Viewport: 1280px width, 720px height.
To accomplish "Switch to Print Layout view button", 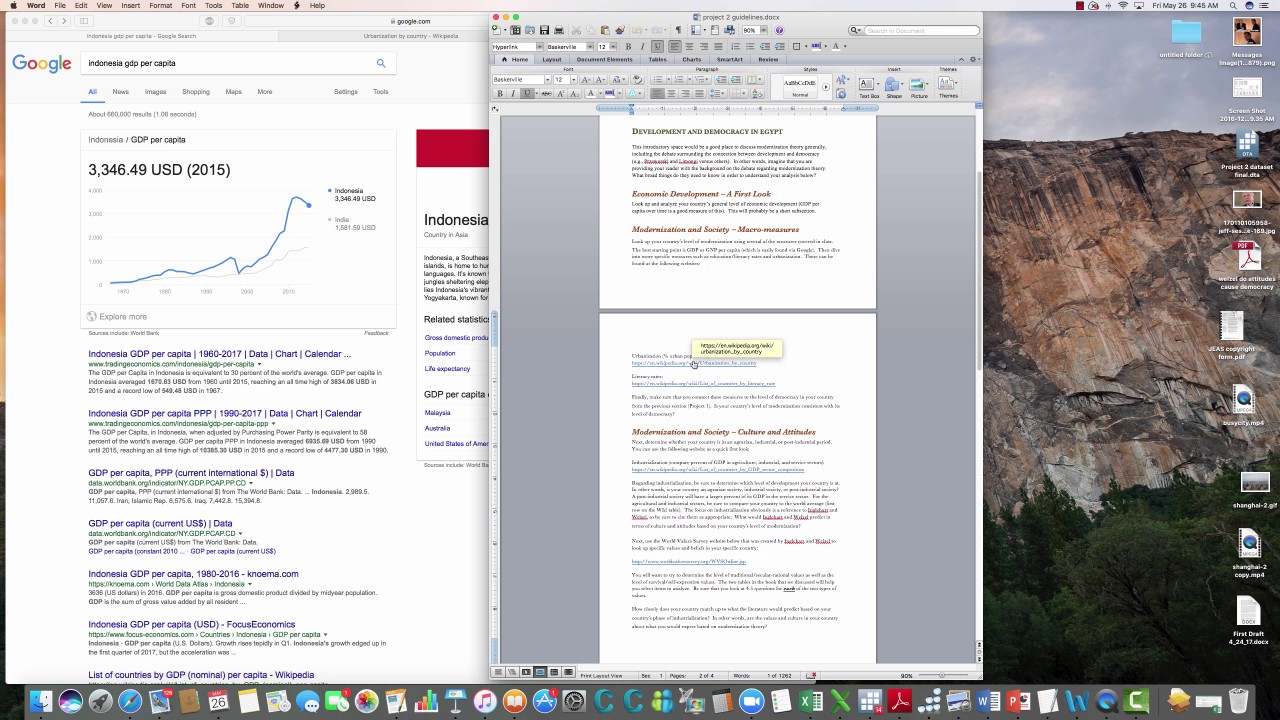I will tap(540, 672).
